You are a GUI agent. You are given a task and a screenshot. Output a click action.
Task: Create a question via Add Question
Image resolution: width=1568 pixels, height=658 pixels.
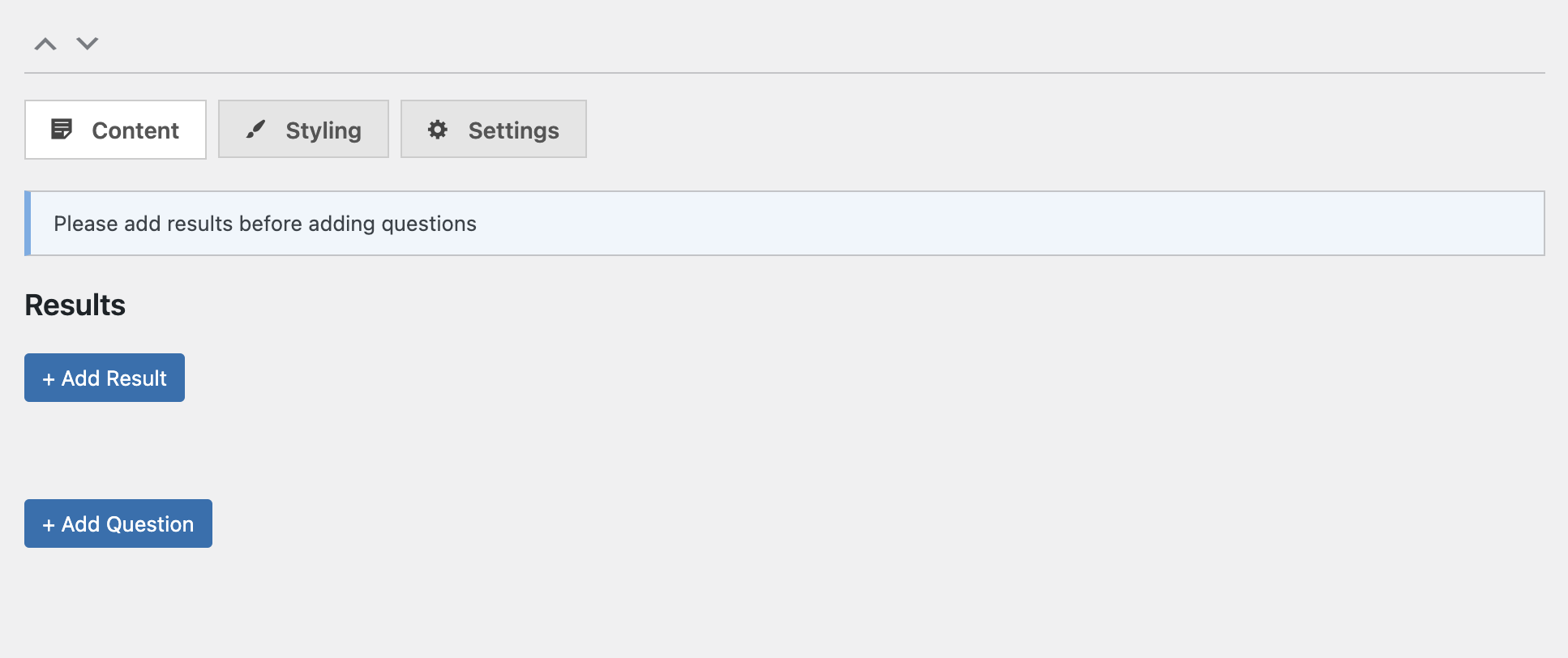(118, 523)
